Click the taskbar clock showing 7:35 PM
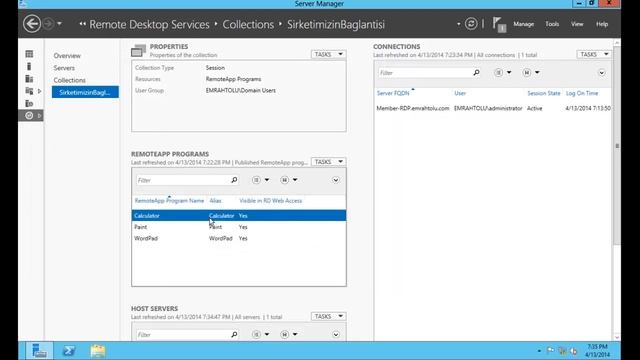The image size is (640, 360). point(598,351)
